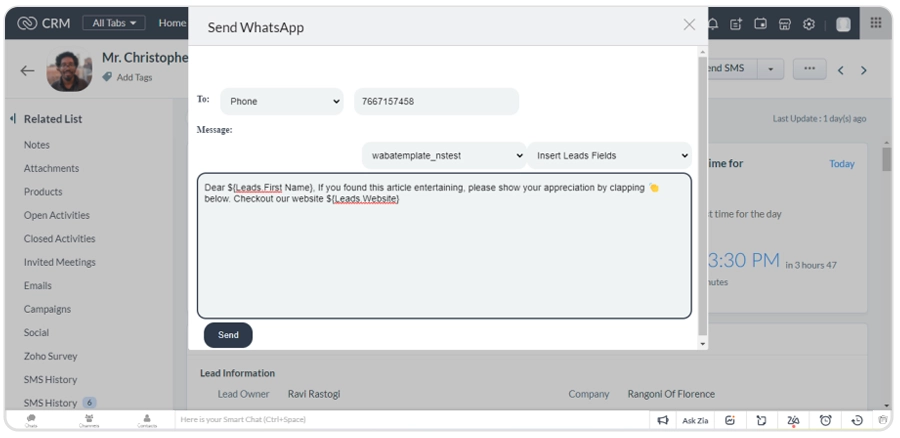Go back using the left arrow icon
The height and width of the screenshot is (438, 900).
27,71
